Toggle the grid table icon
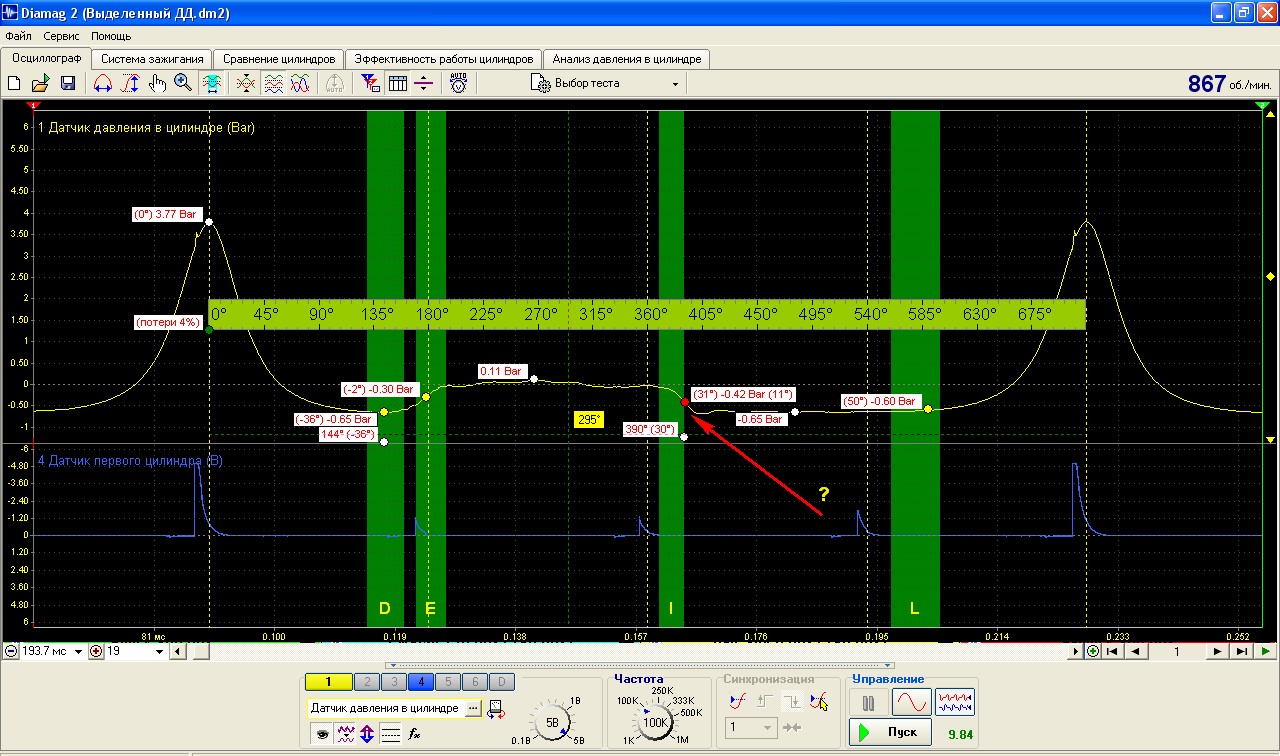1280x756 pixels. 397,84
